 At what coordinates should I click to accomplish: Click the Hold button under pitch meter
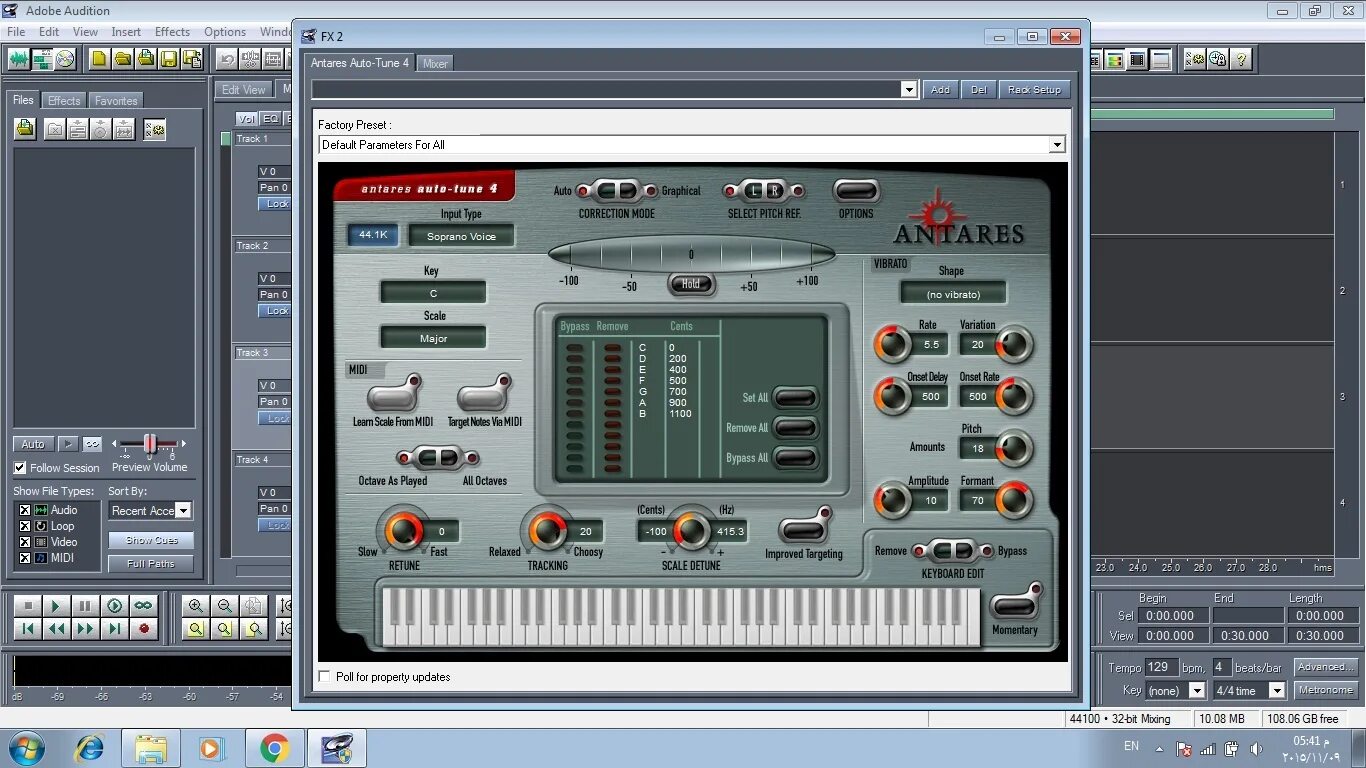[x=691, y=284]
